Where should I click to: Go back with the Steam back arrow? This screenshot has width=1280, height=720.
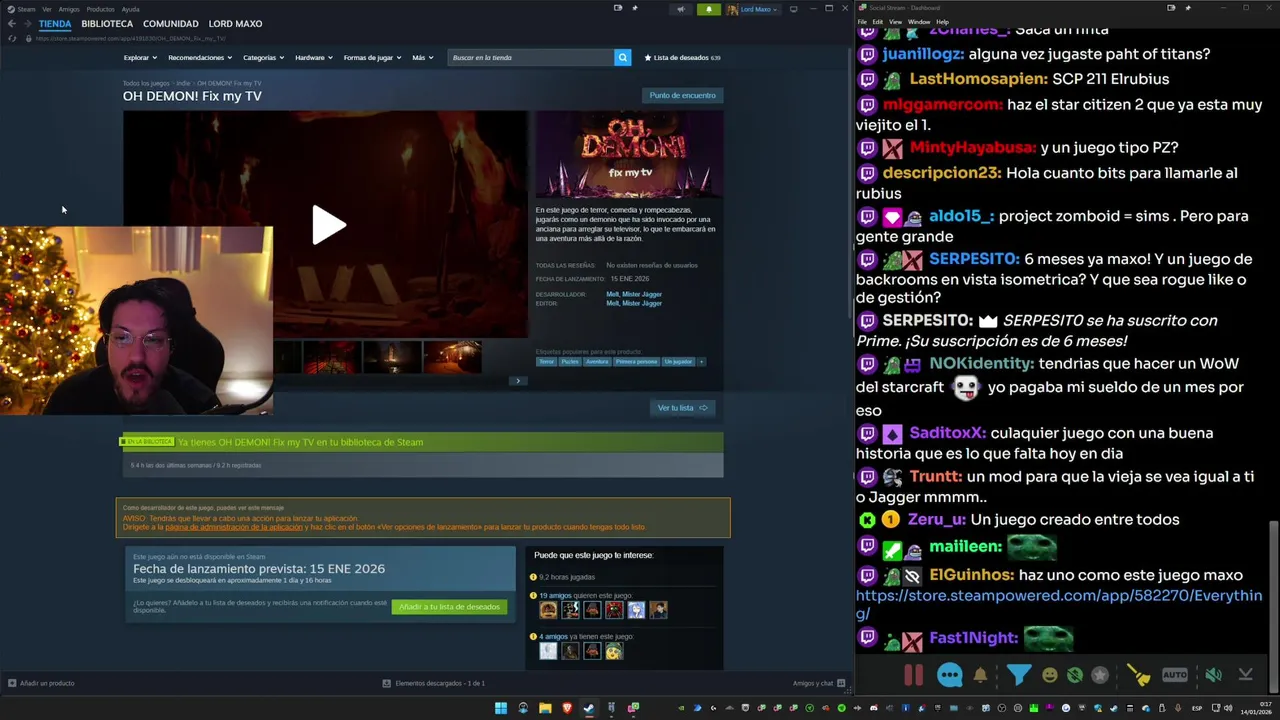click(11, 23)
